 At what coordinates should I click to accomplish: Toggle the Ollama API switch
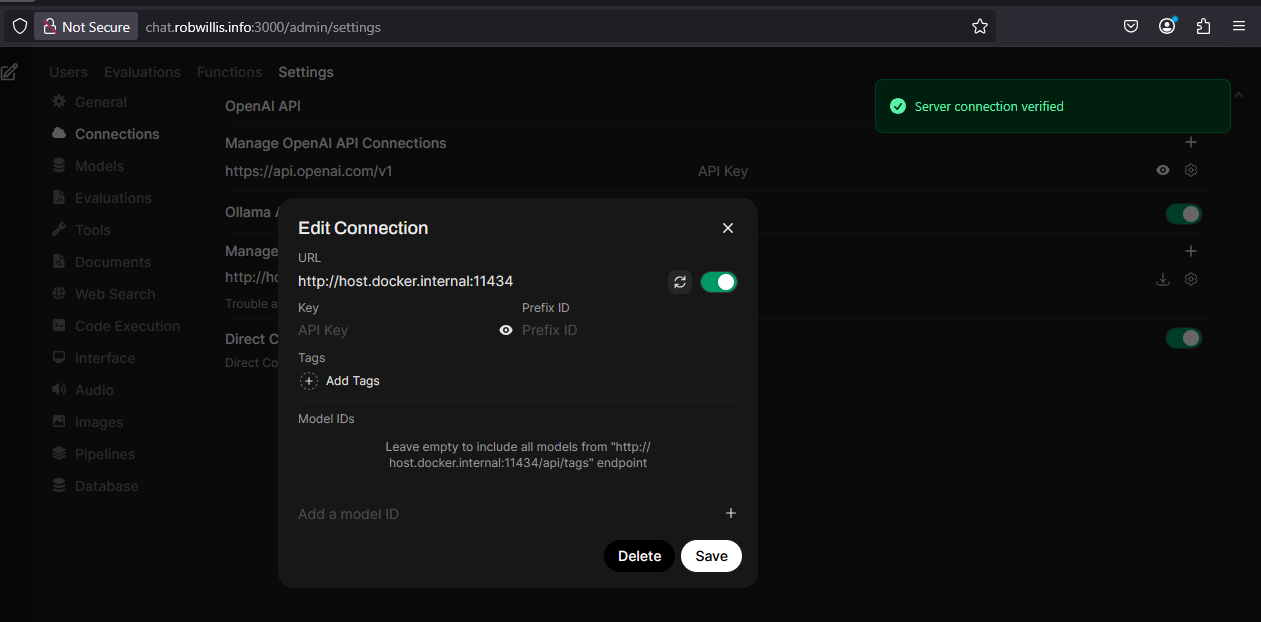tap(1184, 214)
